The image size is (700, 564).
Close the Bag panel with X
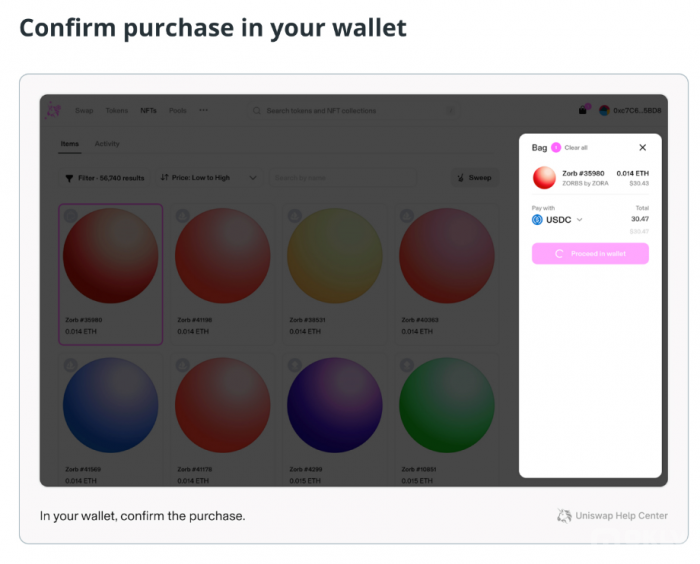point(642,147)
